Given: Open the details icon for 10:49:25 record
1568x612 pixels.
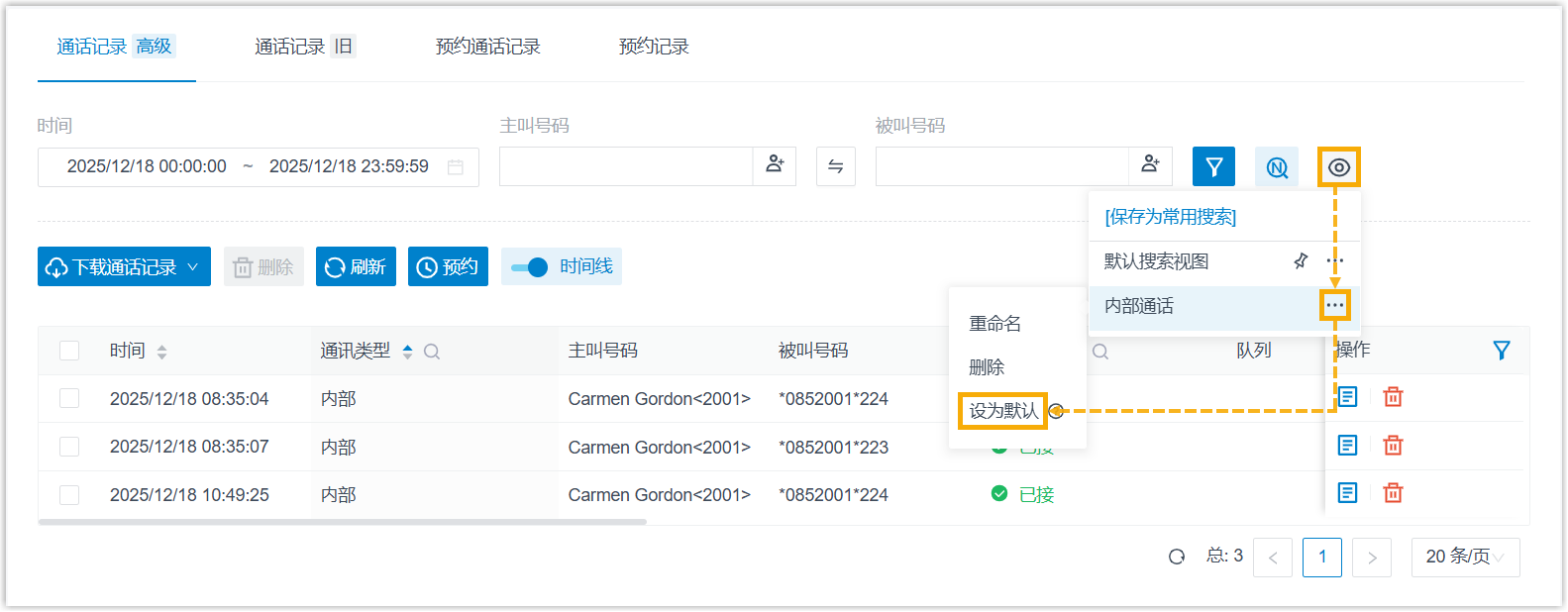Looking at the screenshot, I should point(1347,493).
